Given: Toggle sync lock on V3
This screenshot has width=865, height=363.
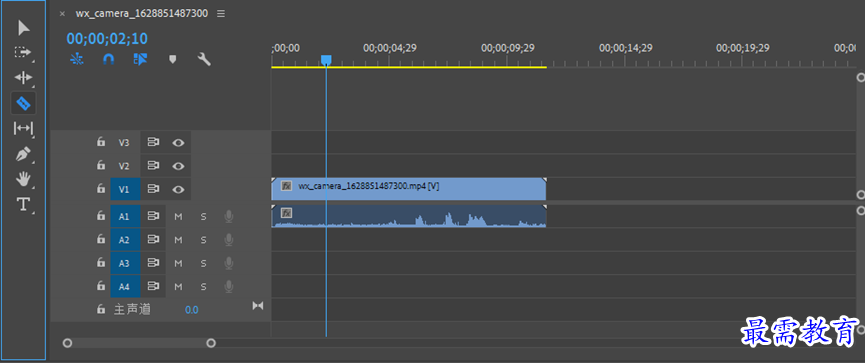Looking at the screenshot, I should coord(153,142).
